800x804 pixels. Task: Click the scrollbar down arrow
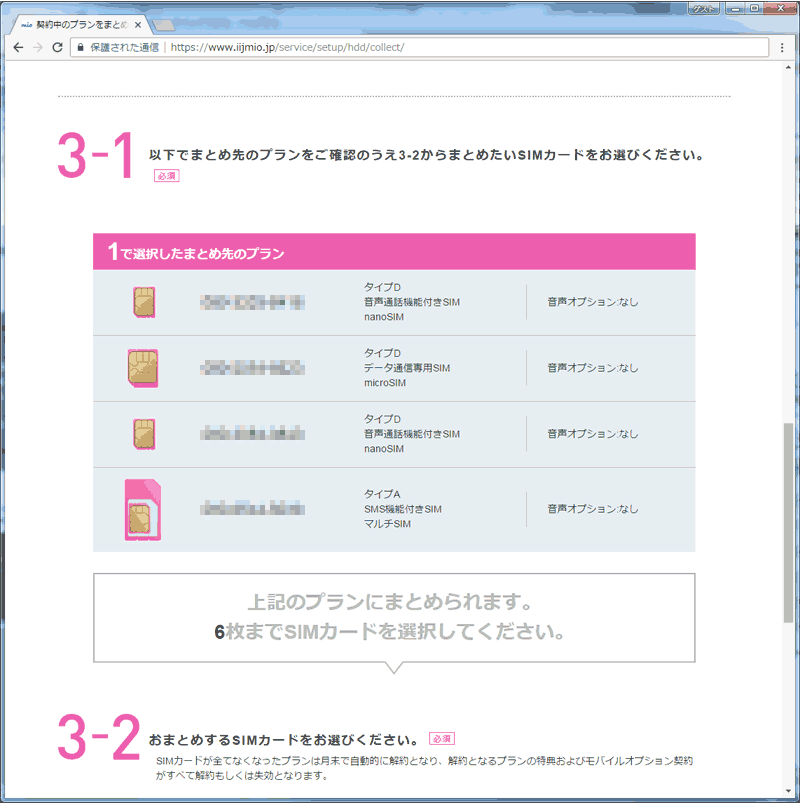click(x=789, y=794)
